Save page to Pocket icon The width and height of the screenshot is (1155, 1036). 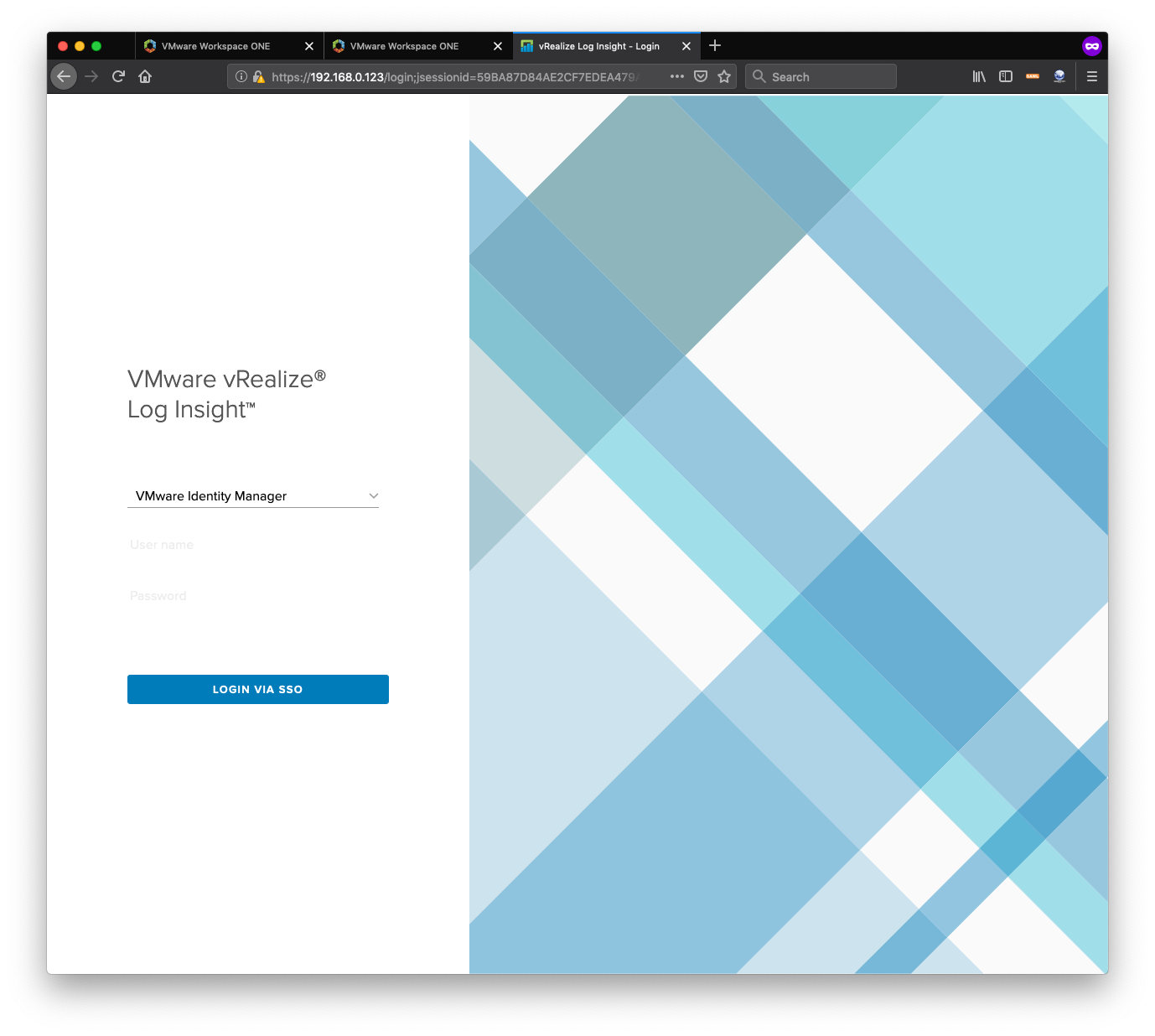(701, 76)
